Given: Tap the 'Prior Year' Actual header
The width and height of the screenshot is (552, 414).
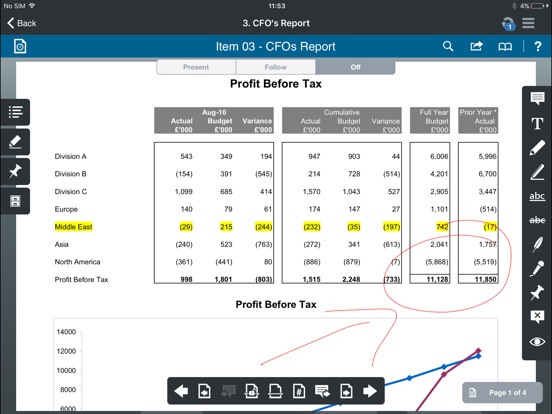Looking at the screenshot, I should click(x=478, y=112).
